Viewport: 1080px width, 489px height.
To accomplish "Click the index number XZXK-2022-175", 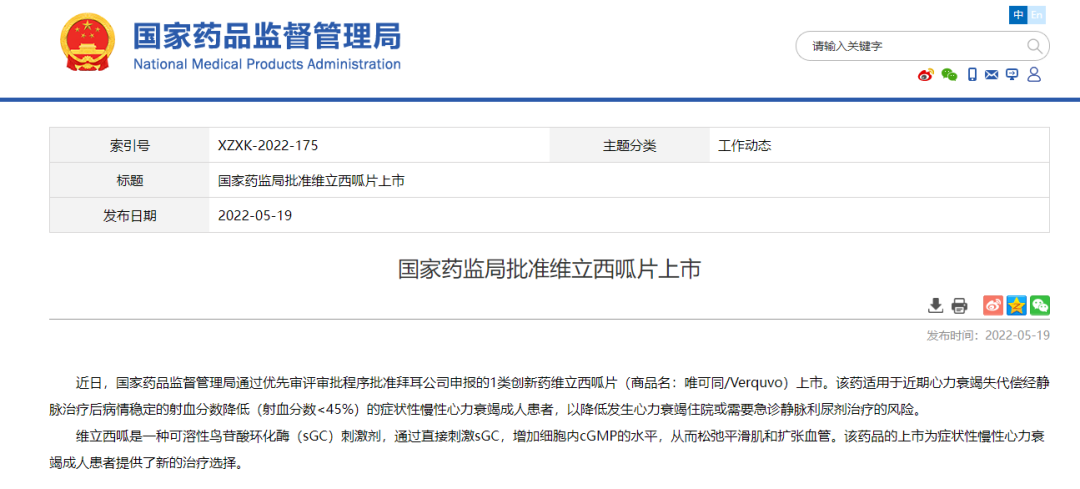I will tap(268, 145).
